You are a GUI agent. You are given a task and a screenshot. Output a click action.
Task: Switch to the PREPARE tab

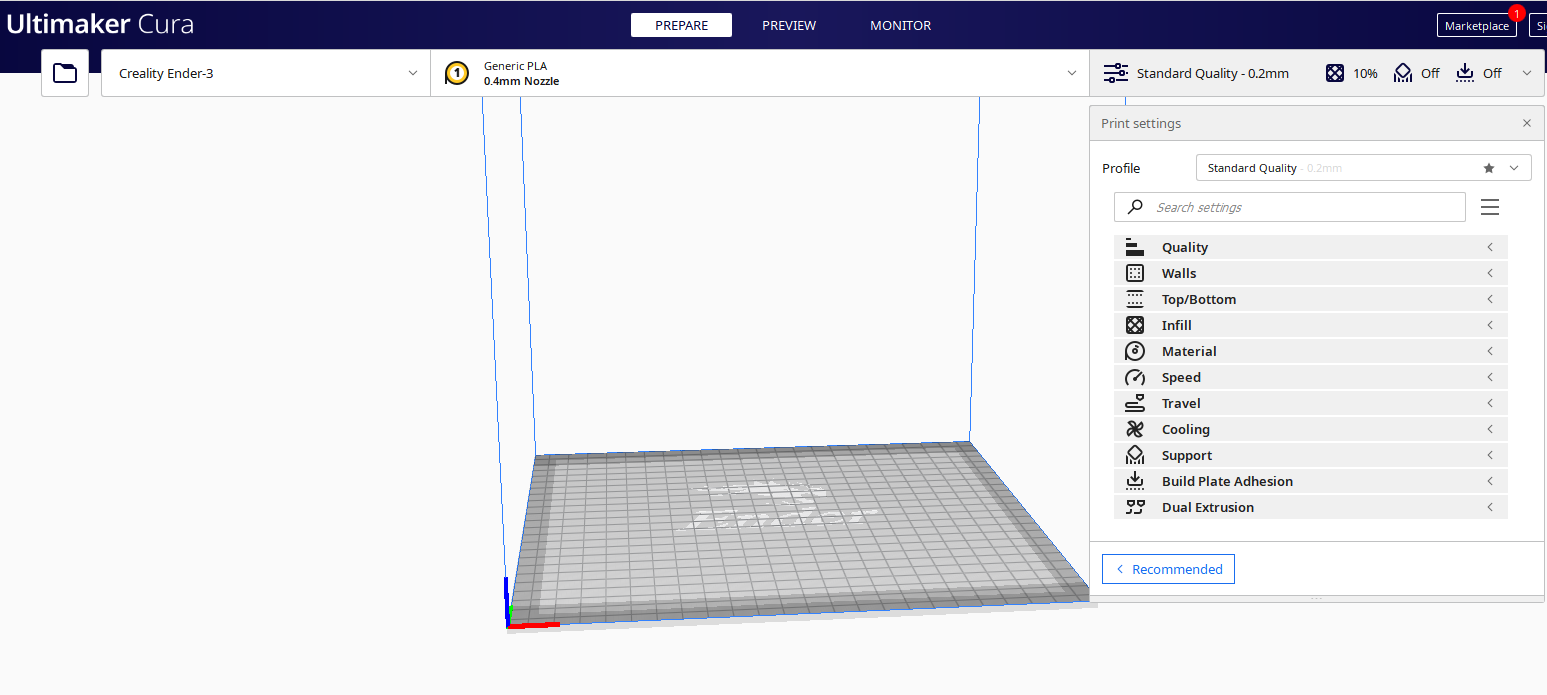pos(681,25)
